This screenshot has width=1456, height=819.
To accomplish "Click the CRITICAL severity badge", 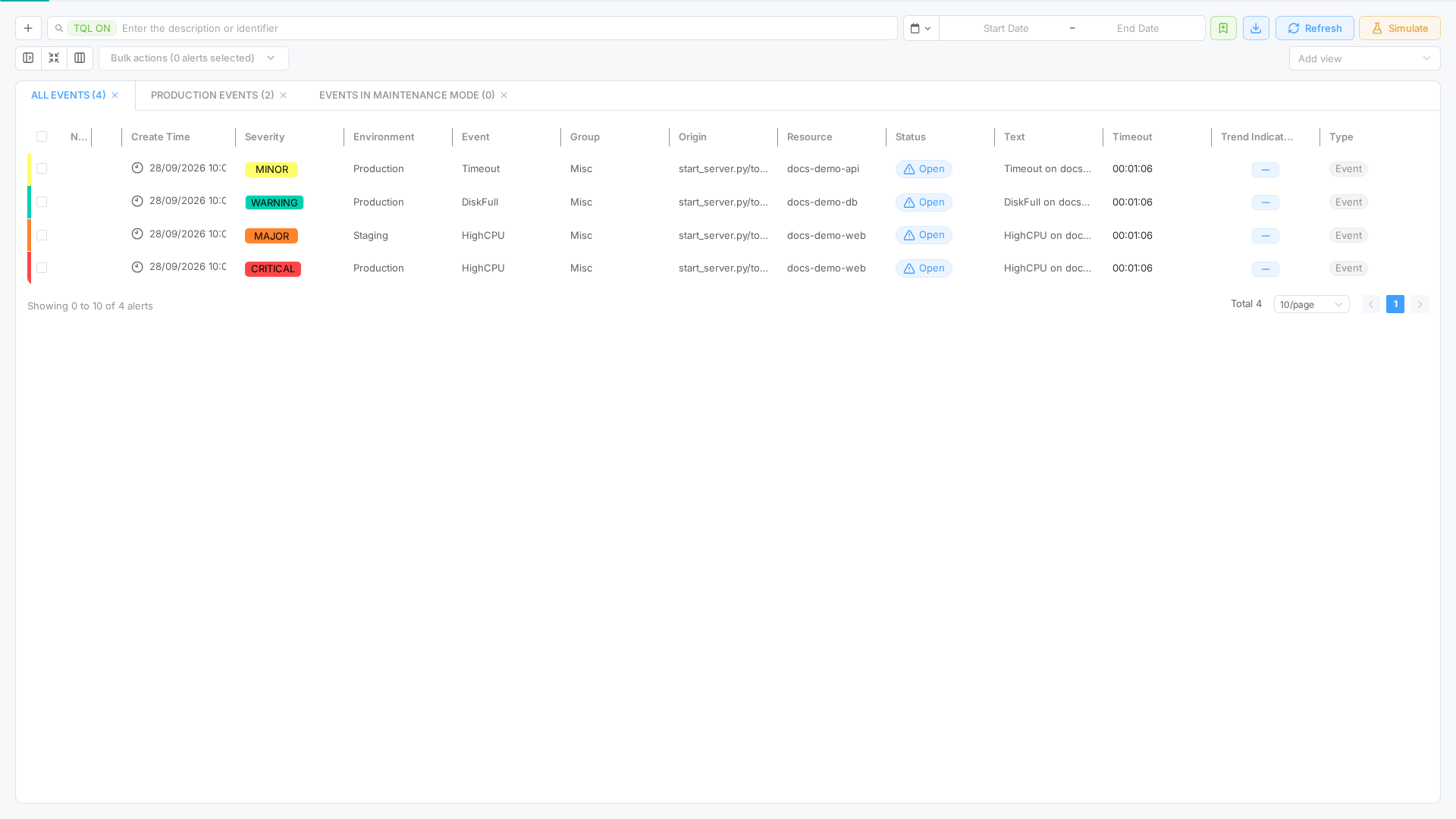I will 273,269.
